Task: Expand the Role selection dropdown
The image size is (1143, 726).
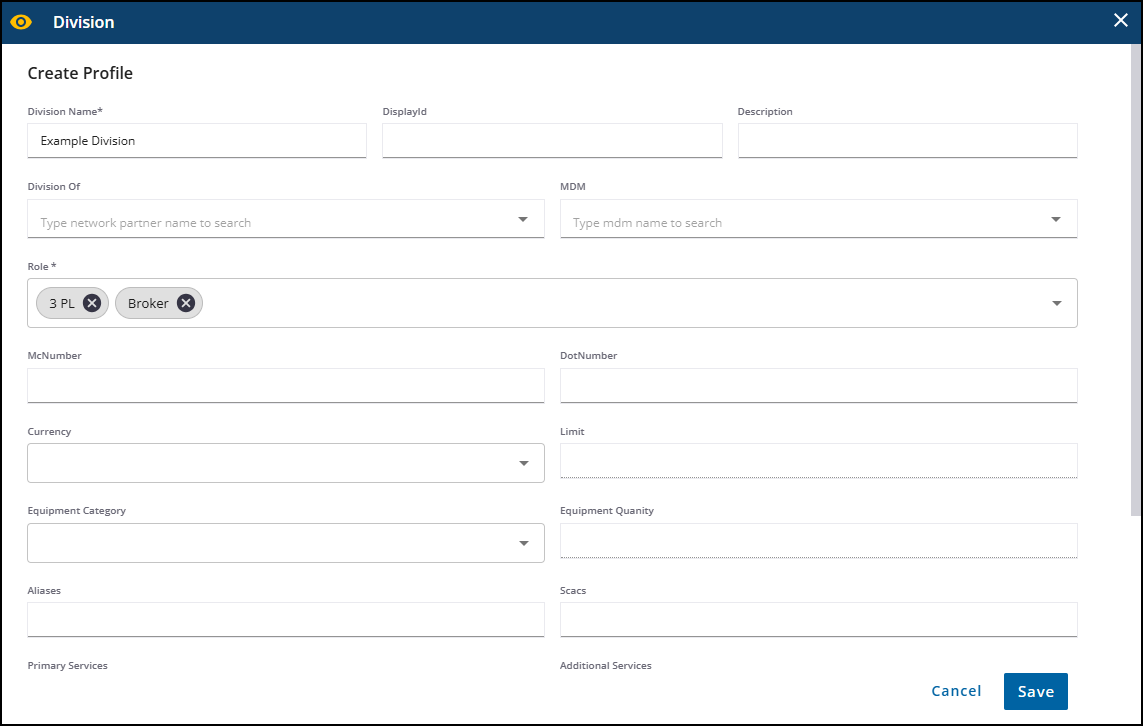Action: (x=1057, y=302)
